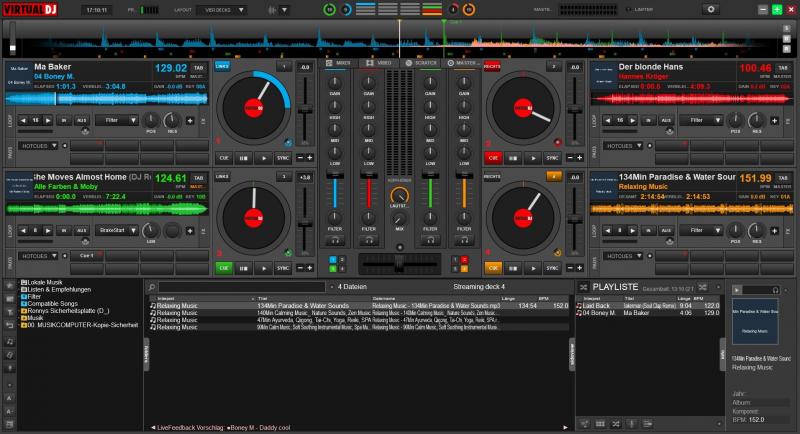Open the settings gear in top bar

[x=711, y=9]
